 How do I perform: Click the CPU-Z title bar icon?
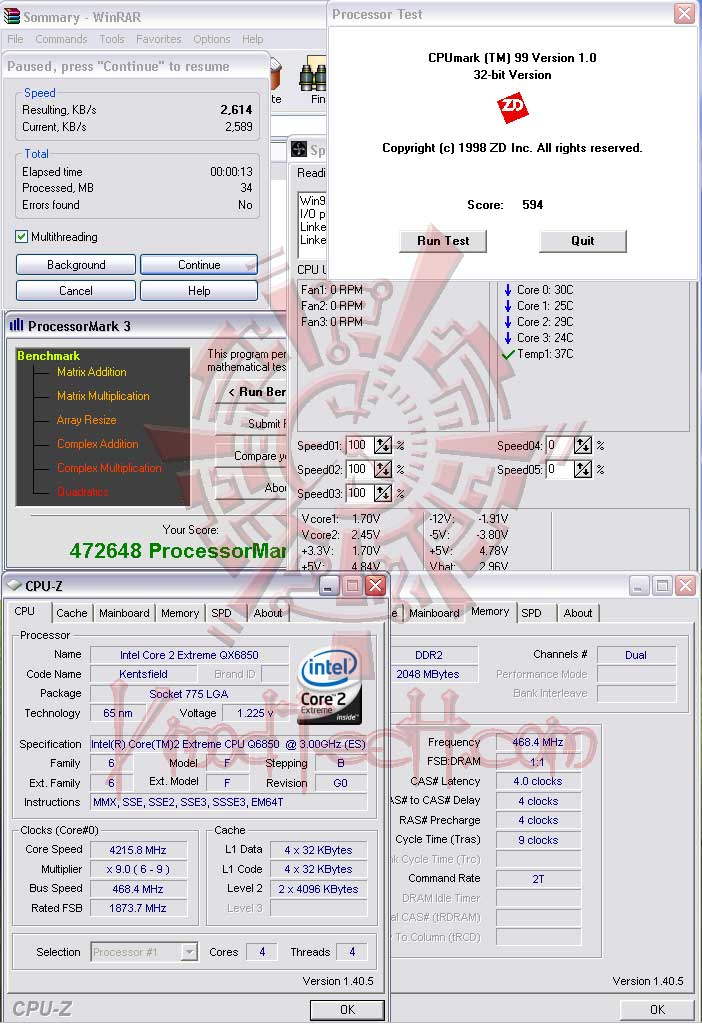coord(14,586)
